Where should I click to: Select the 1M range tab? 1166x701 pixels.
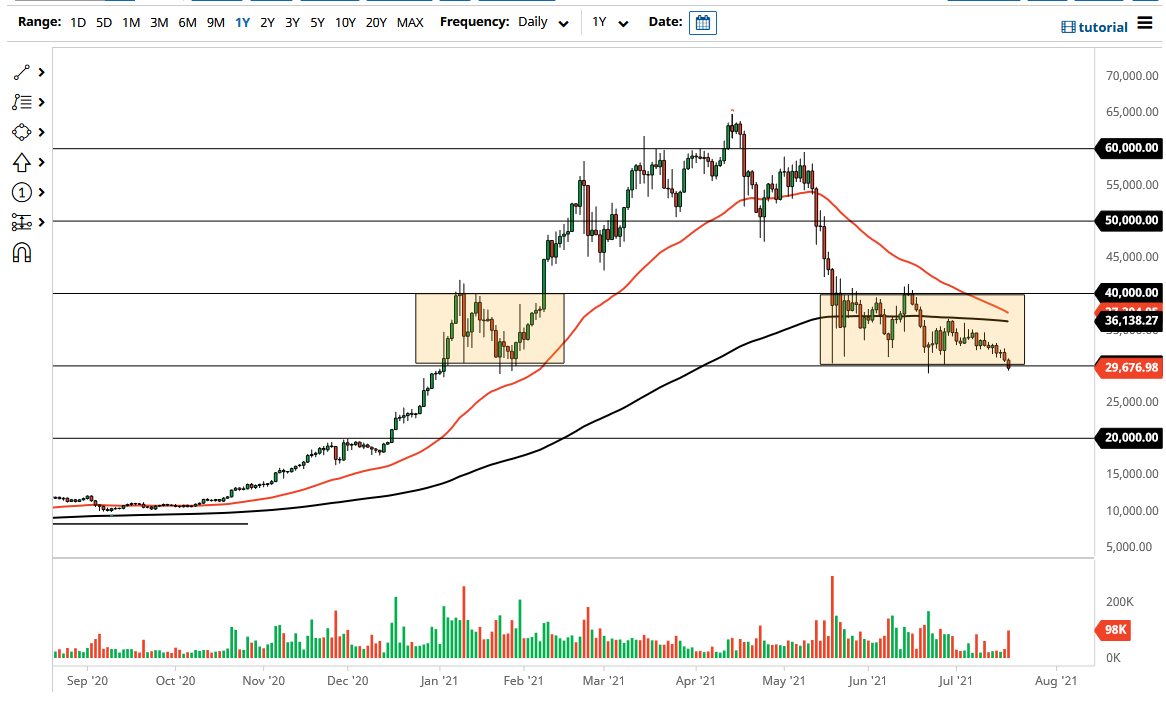click(131, 22)
